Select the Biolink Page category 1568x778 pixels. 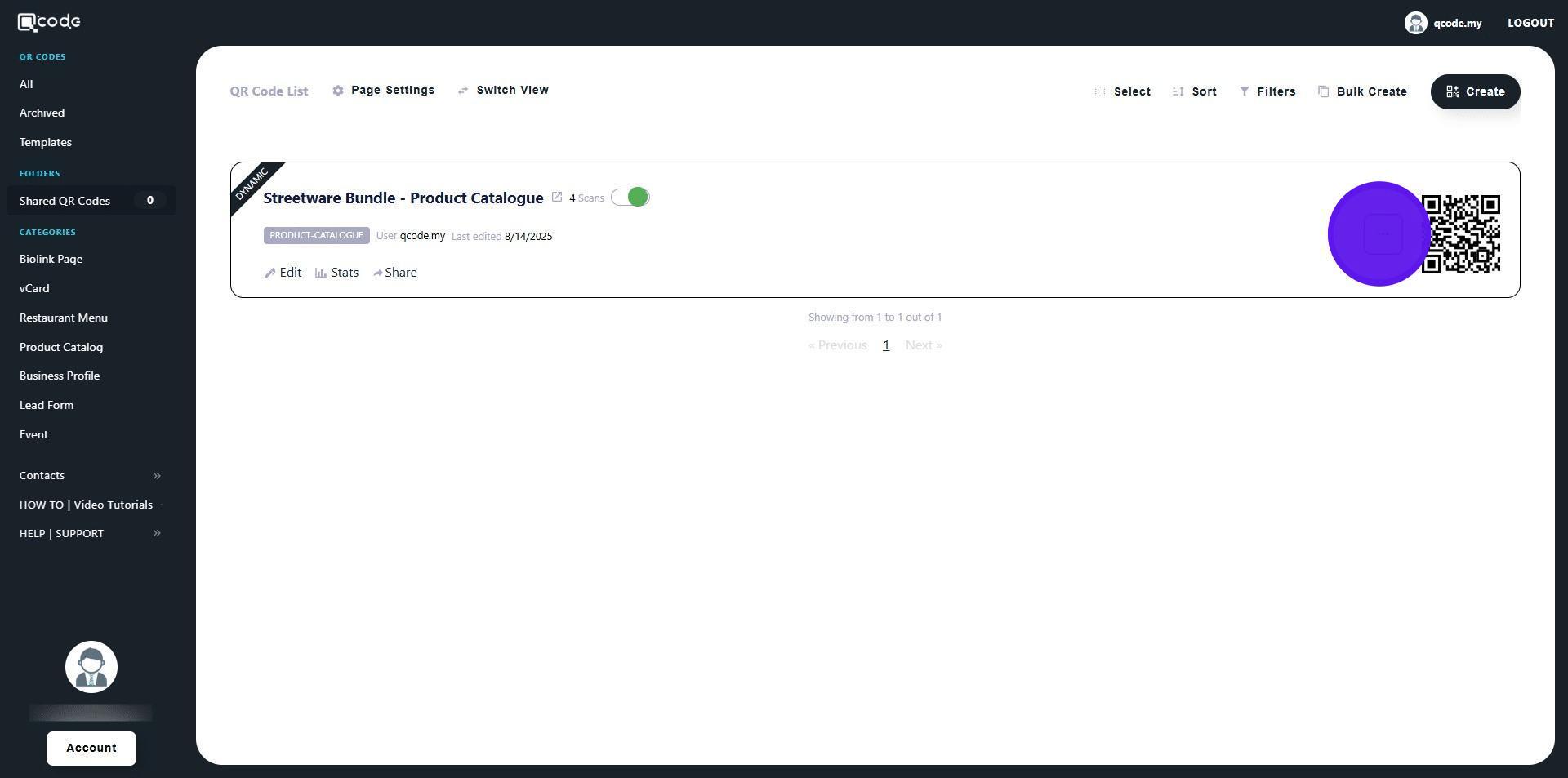coord(51,259)
